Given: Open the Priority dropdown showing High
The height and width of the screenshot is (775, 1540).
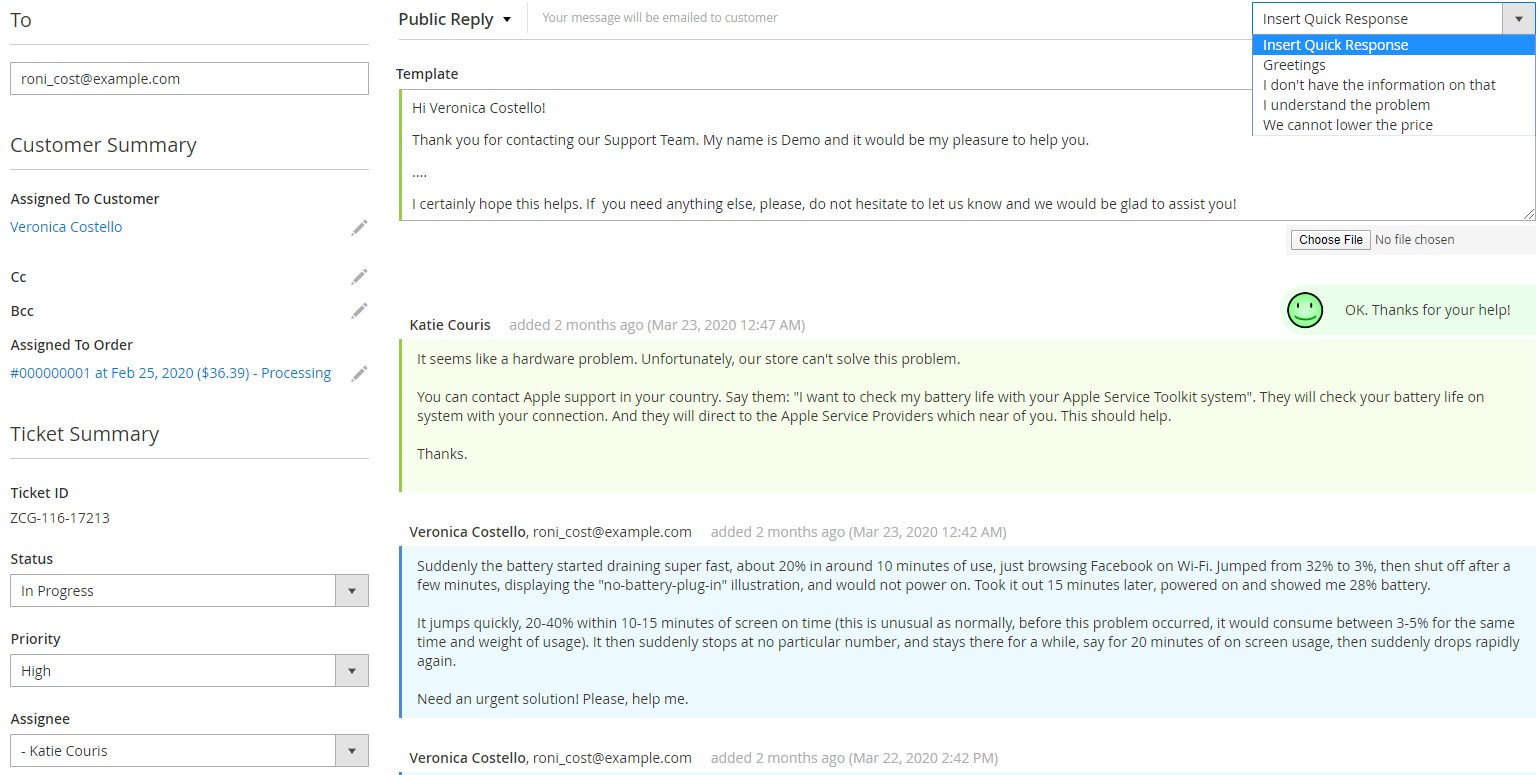Looking at the screenshot, I should [x=189, y=671].
